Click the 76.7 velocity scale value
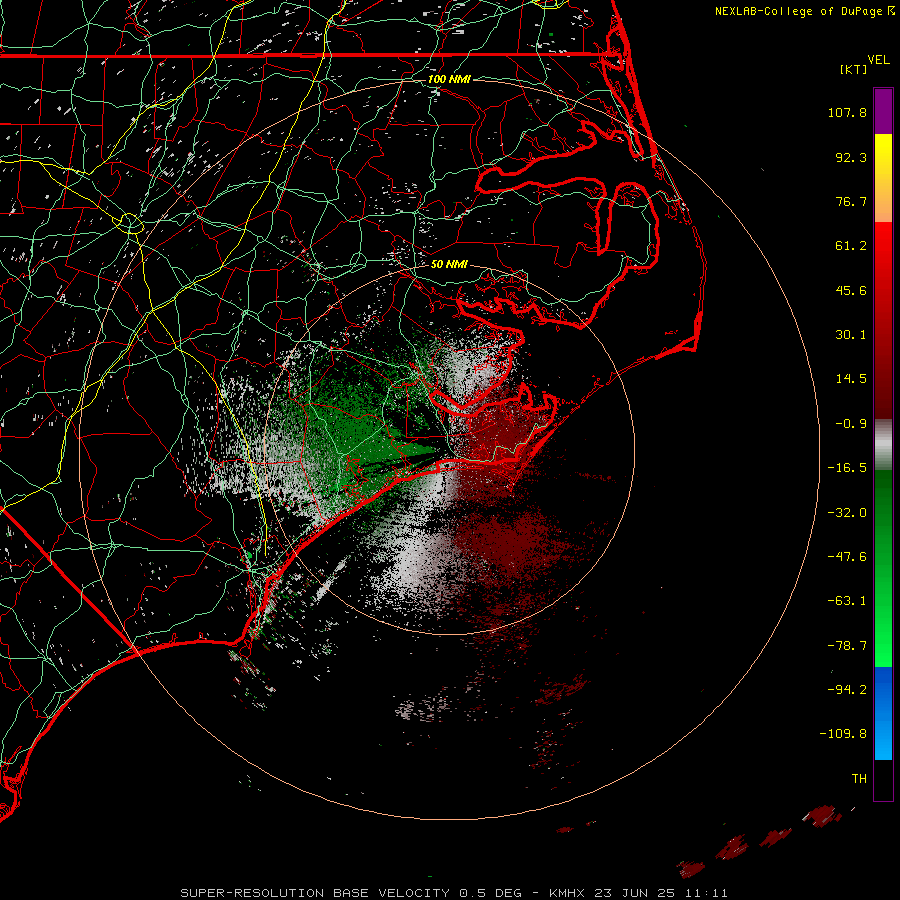 [851, 201]
